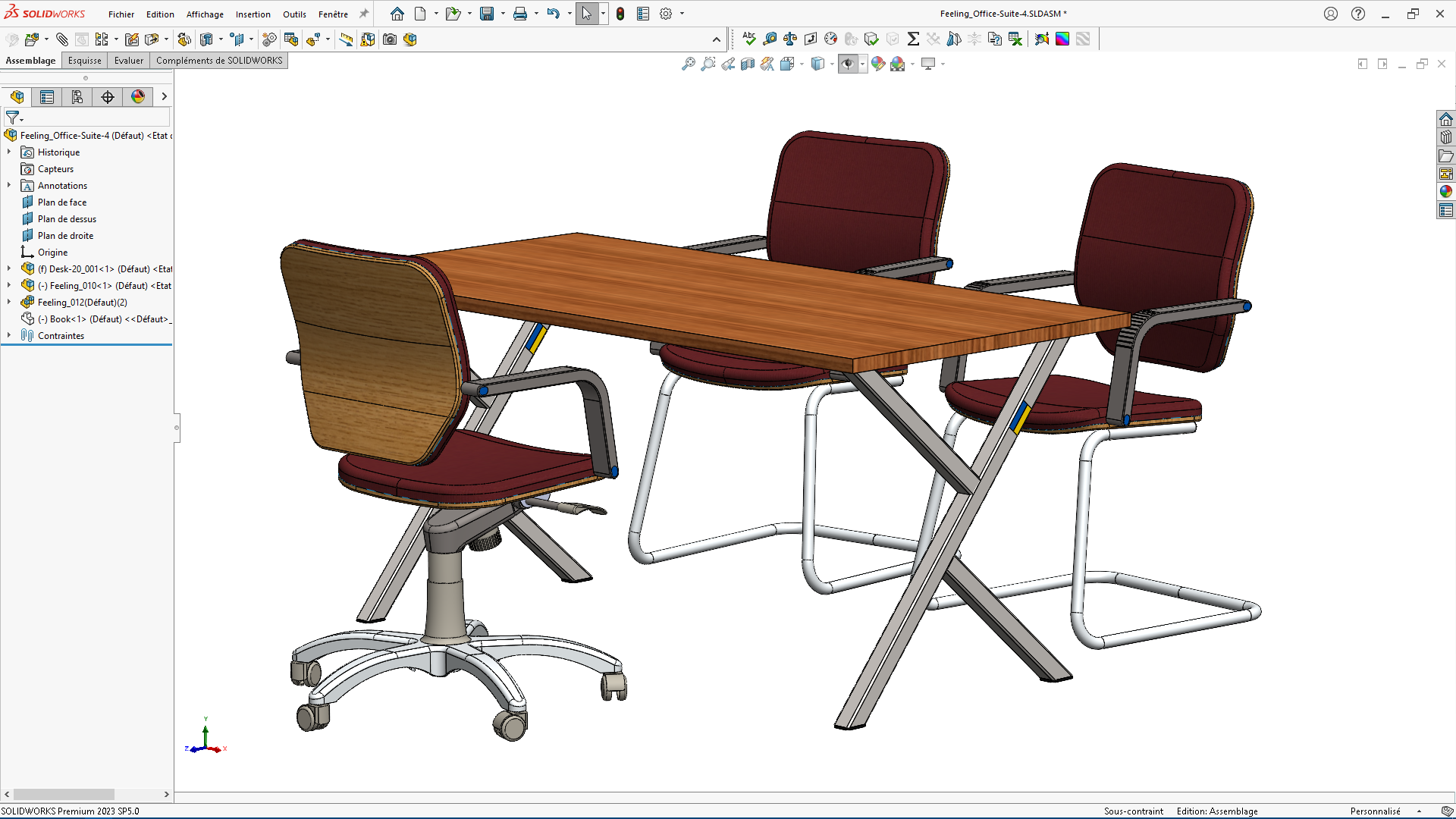Click the camera snapshot toolbar icon
The image size is (1456, 819).
pos(390,39)
